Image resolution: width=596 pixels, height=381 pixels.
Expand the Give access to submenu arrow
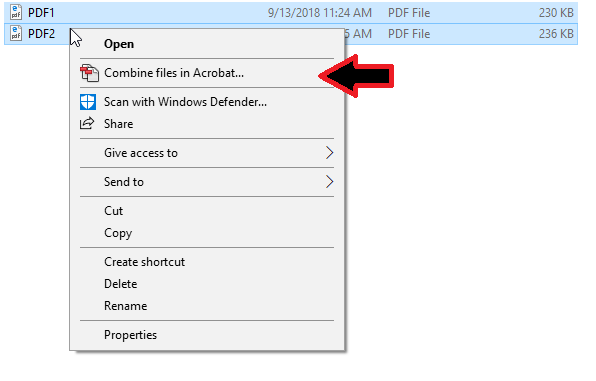pyautogui.click(x=329, y=153)
